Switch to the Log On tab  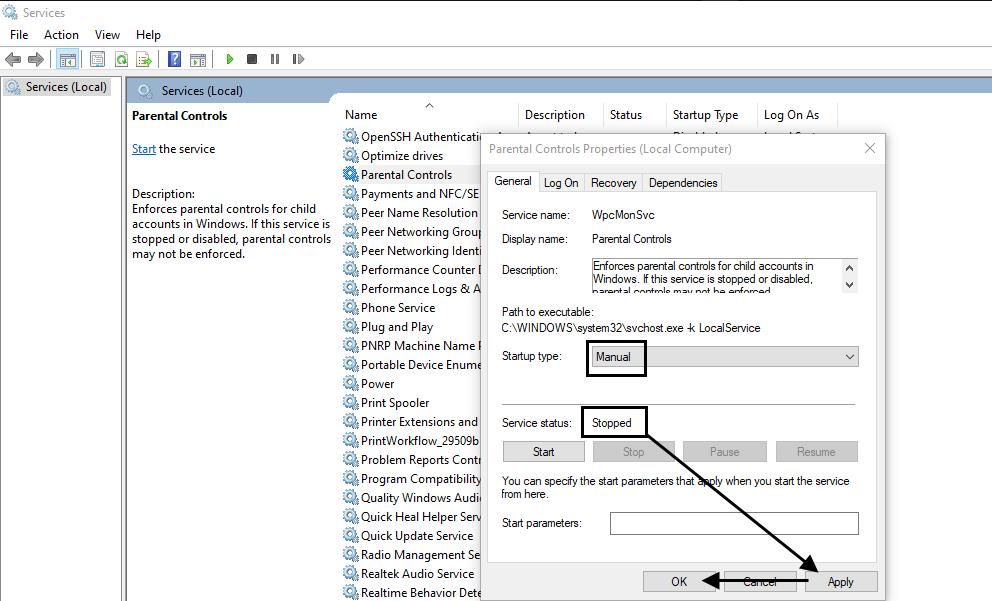click(560, 183)
